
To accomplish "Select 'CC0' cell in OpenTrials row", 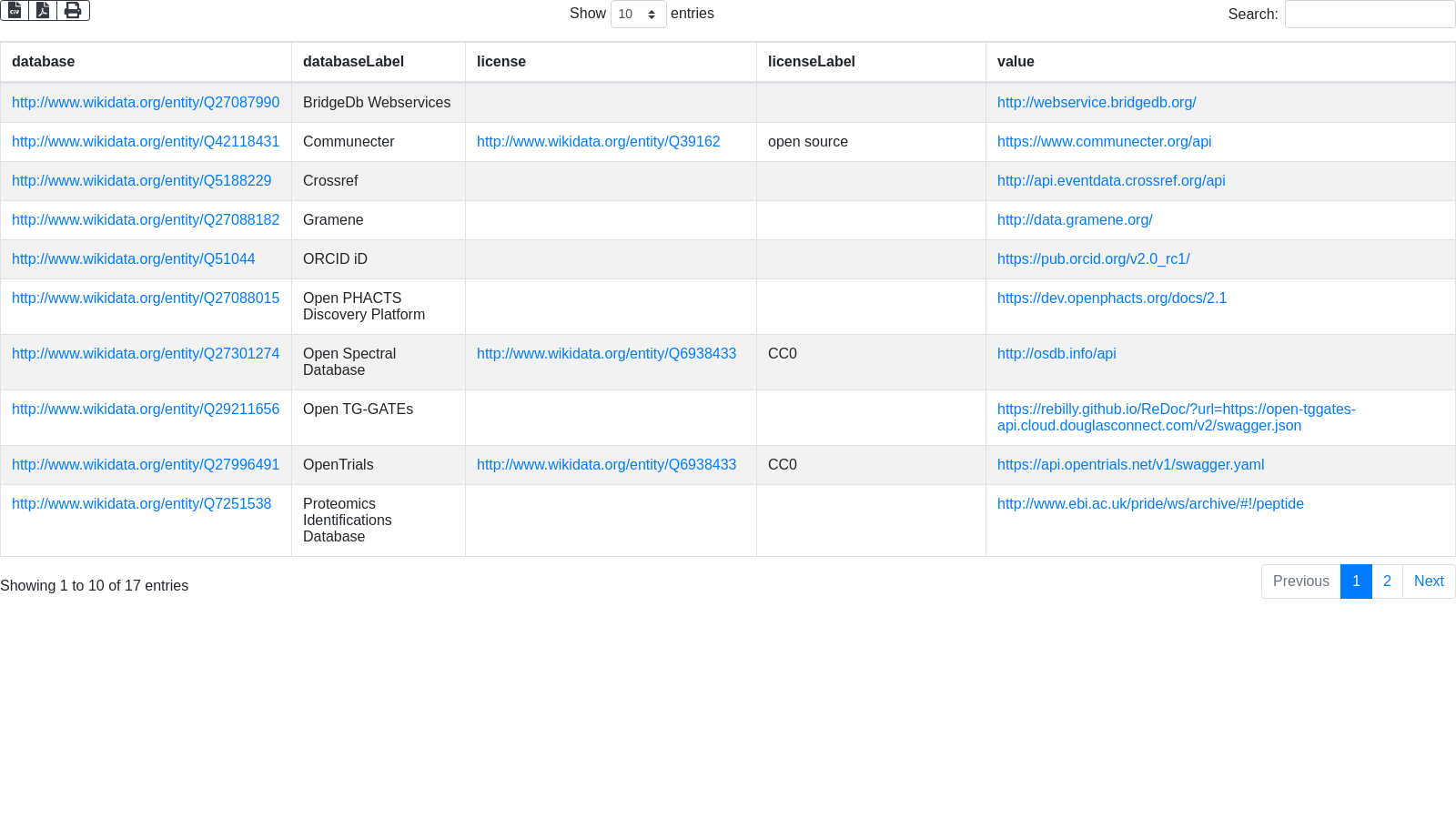I will tap(871, 465).
